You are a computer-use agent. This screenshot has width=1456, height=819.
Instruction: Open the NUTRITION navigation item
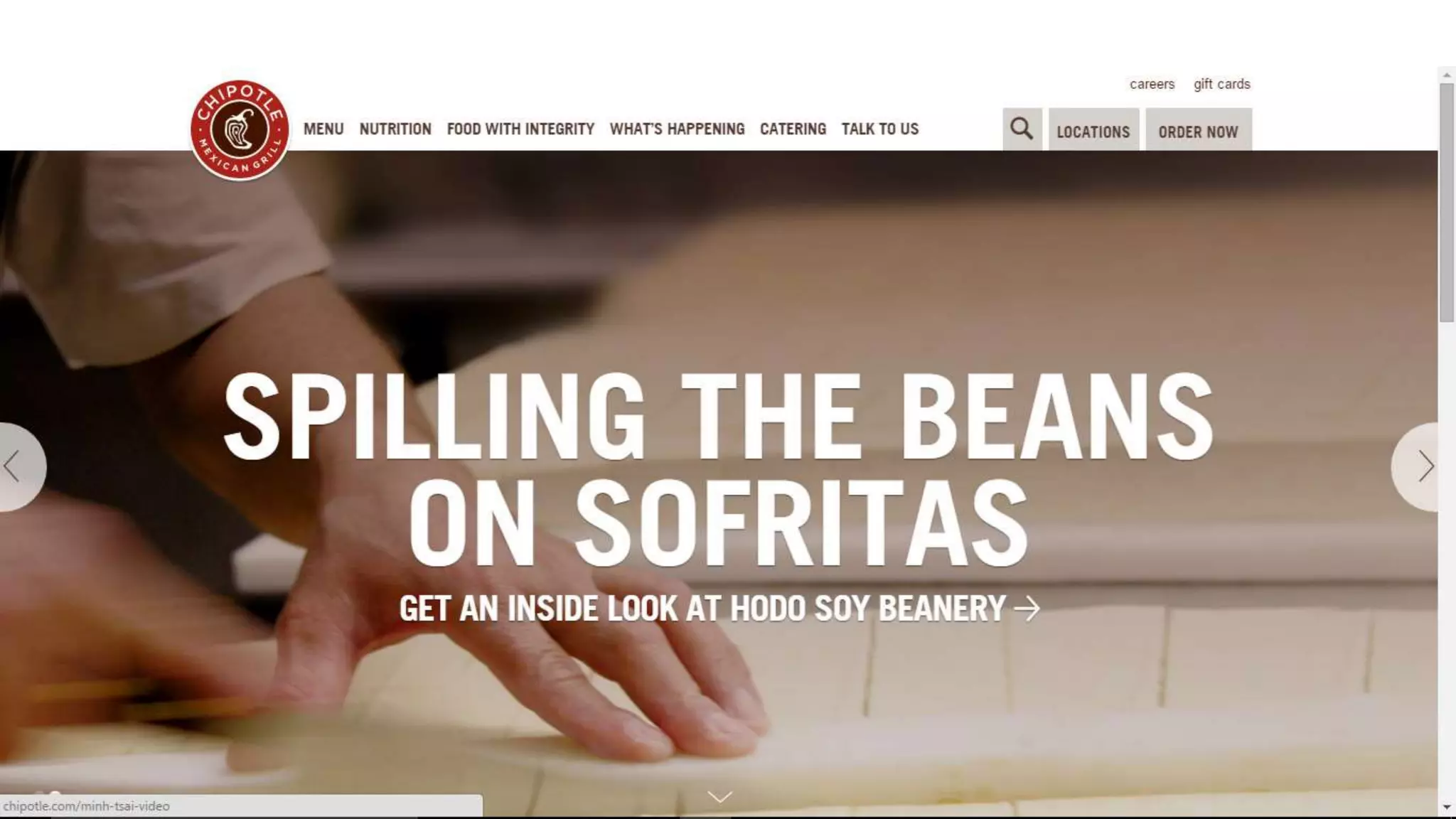(395, 129)
